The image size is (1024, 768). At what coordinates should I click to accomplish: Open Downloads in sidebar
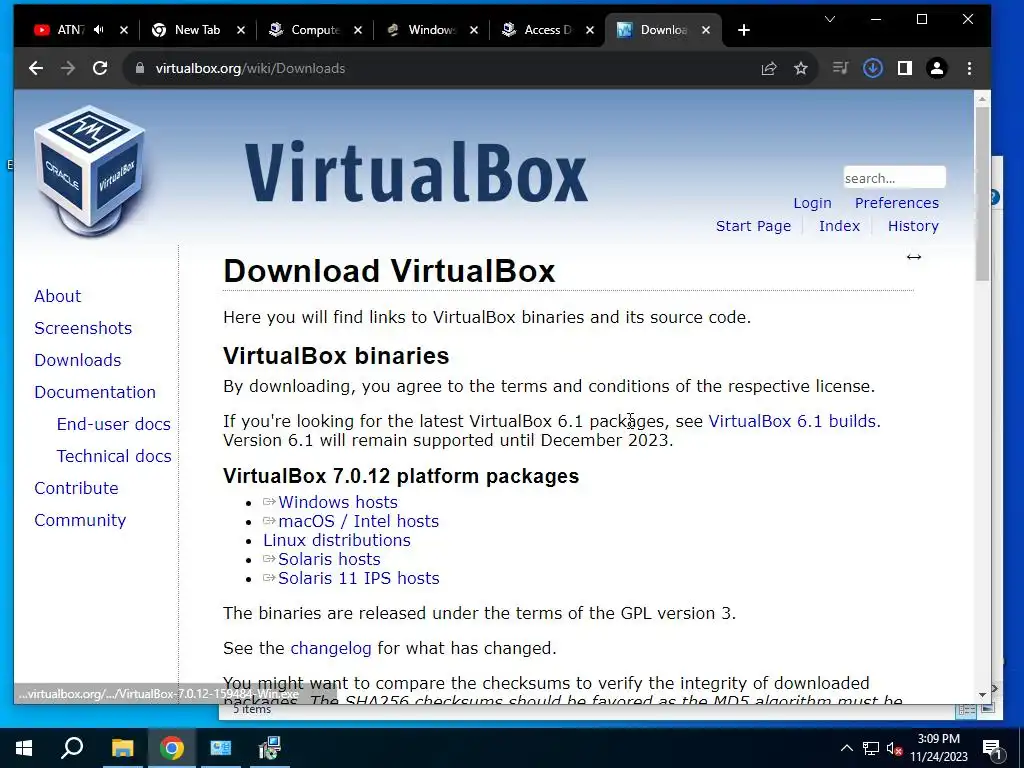pyautogui.click(x=78, y=360)
